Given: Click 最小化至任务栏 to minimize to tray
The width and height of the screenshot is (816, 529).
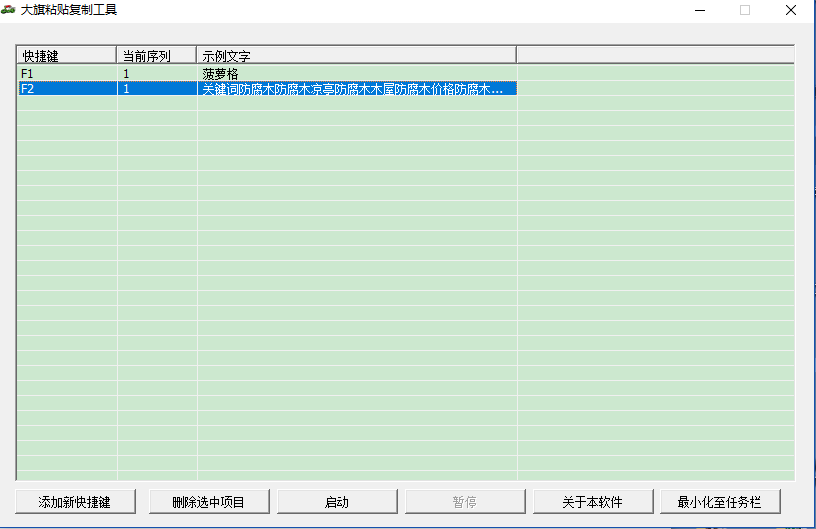Looking at the screenshot, I should pos(720,502).
